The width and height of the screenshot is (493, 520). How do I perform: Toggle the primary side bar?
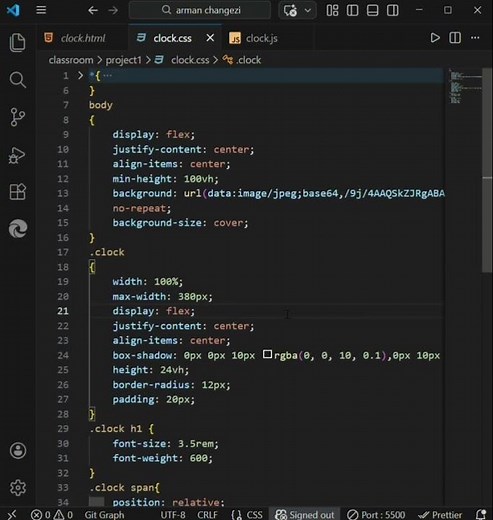352,10
